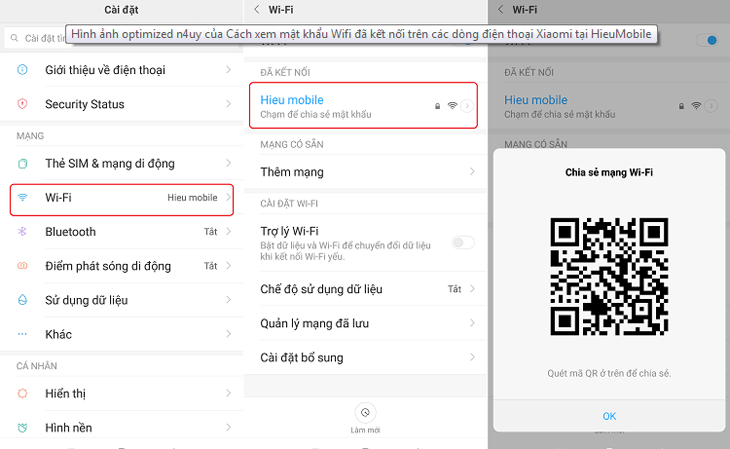This screenshot has height=449, width=730.
Task: Tap Cài đặt bổ sung
Action: 365,357
